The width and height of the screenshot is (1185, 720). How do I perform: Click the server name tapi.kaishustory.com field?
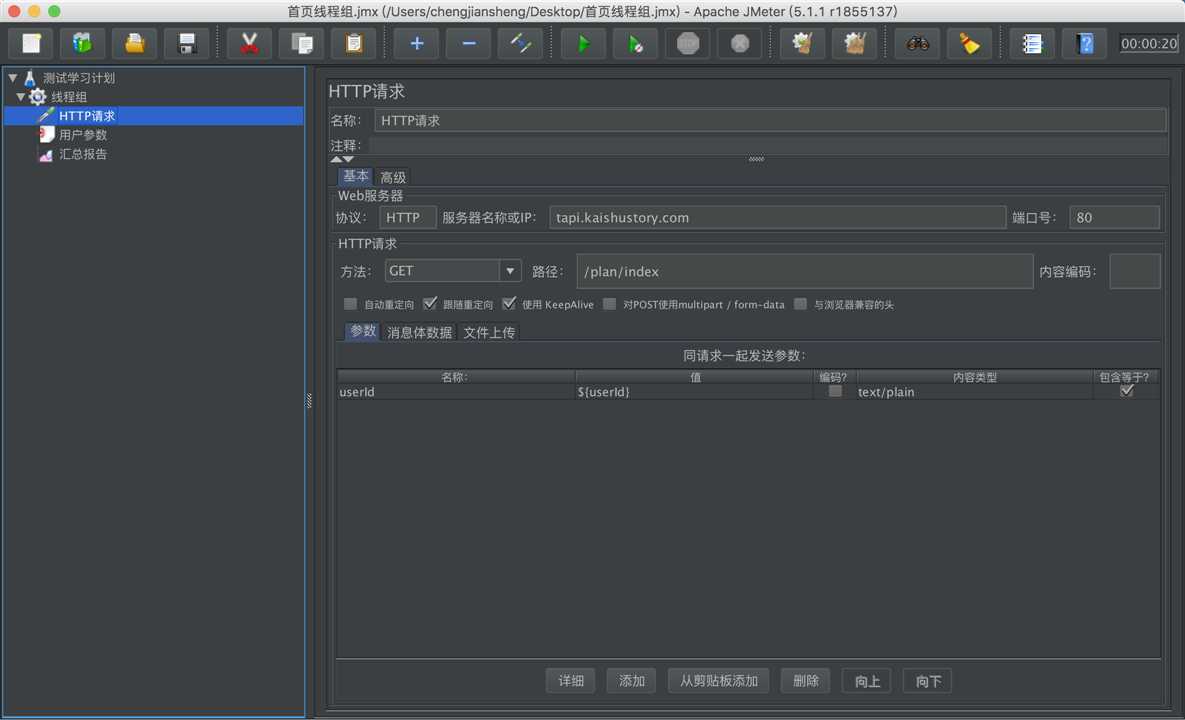778,218
